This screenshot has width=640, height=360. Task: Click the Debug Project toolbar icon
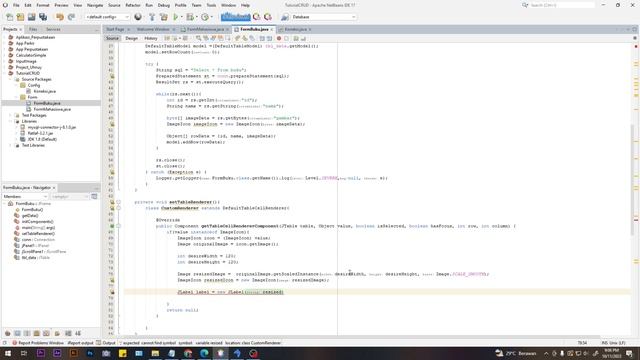point(190,17)
